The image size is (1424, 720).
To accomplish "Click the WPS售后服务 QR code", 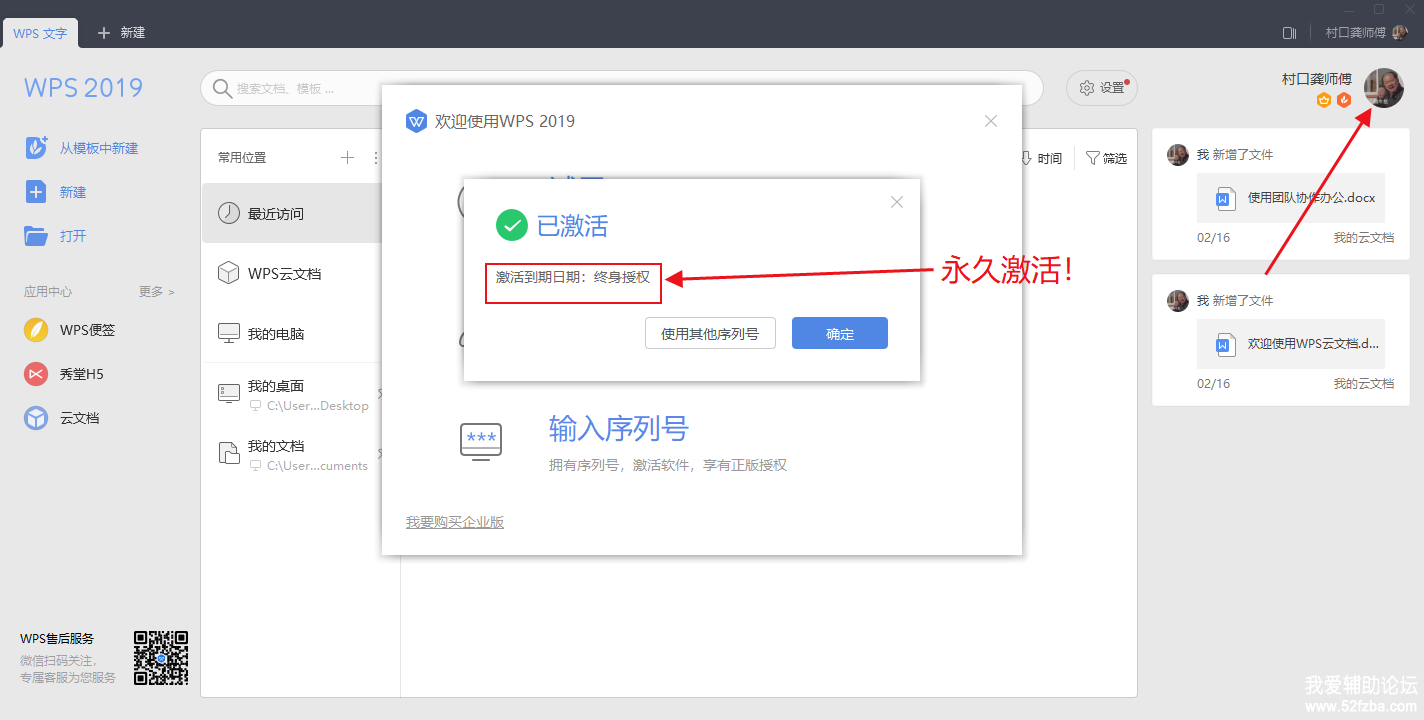I will [161, 658].
